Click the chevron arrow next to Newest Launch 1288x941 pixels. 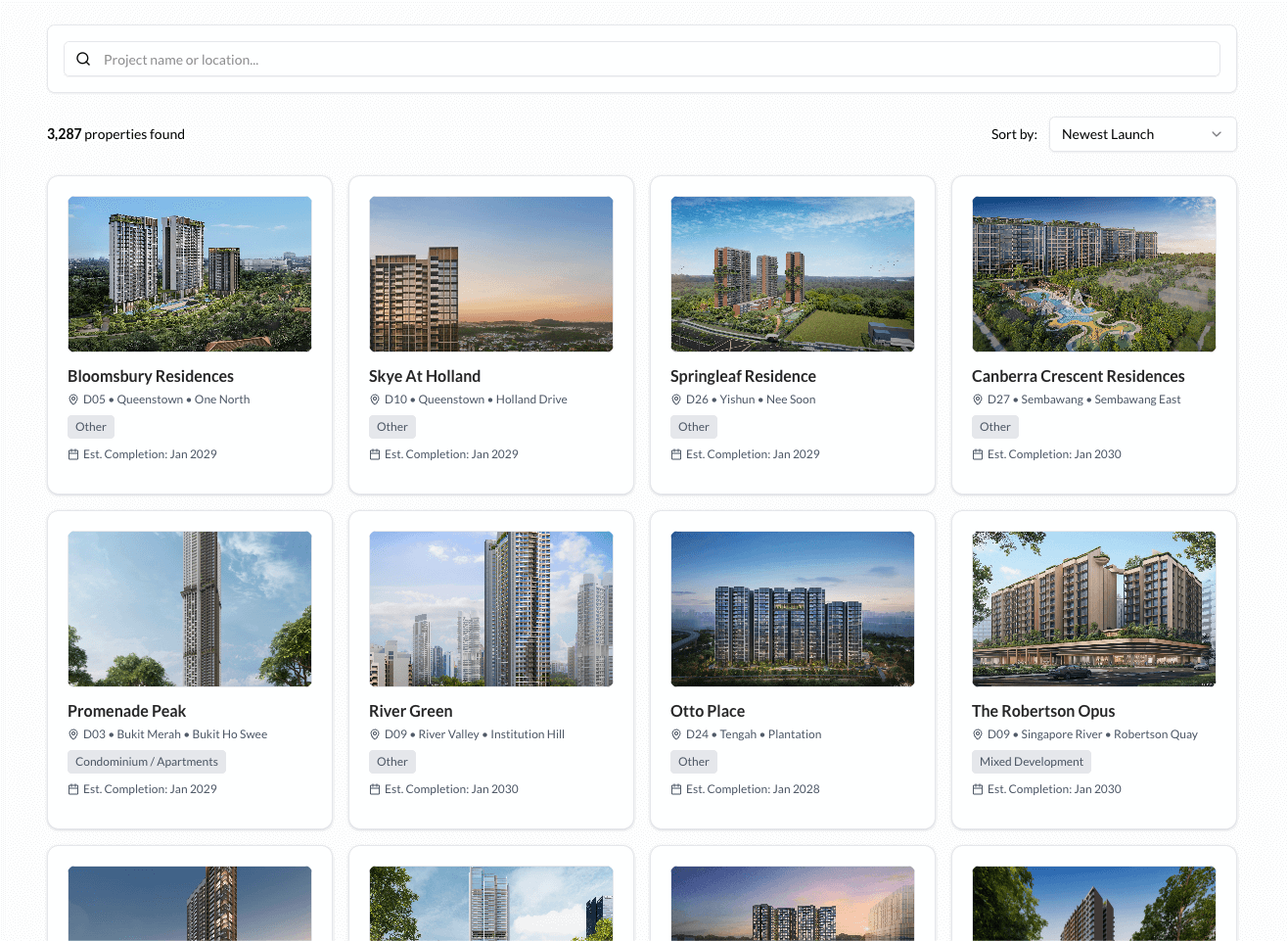pyautogui.click(x=1217, y=134)
